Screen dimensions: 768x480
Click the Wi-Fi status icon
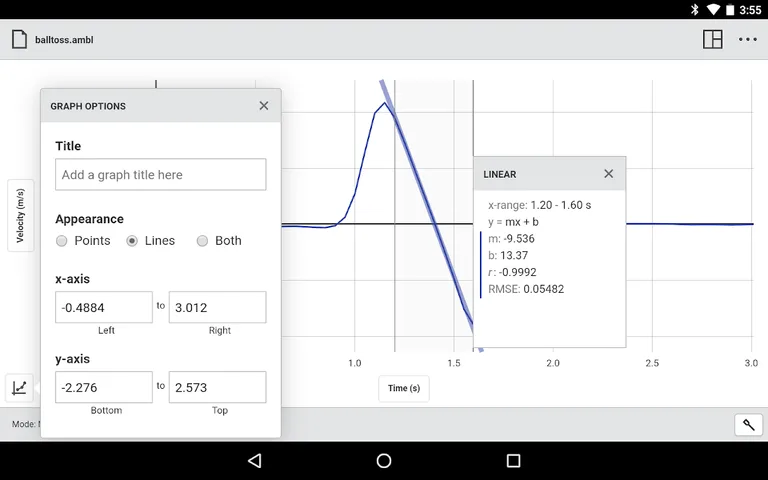[713, 9]
